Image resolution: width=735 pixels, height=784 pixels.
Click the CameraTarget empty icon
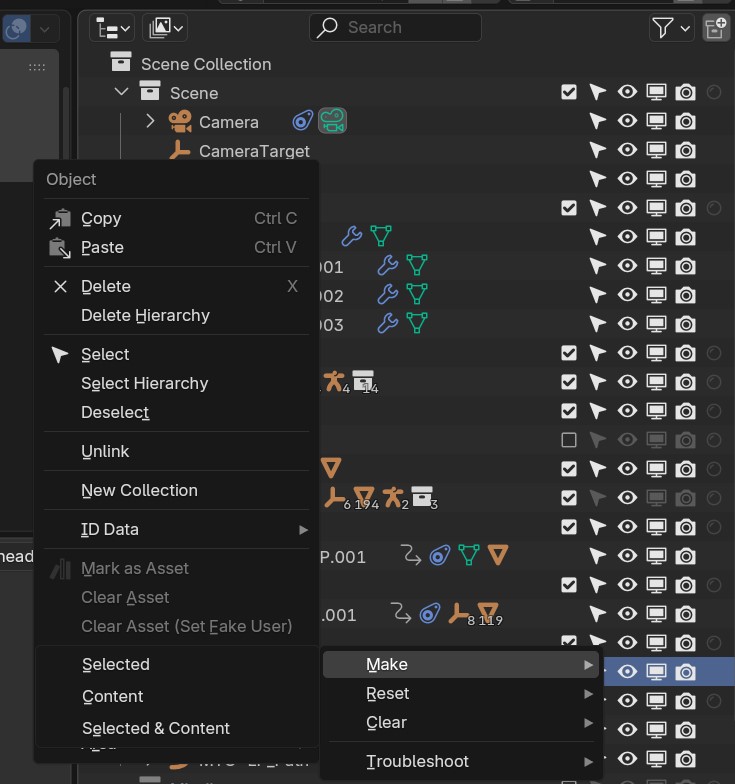(180, 150)
